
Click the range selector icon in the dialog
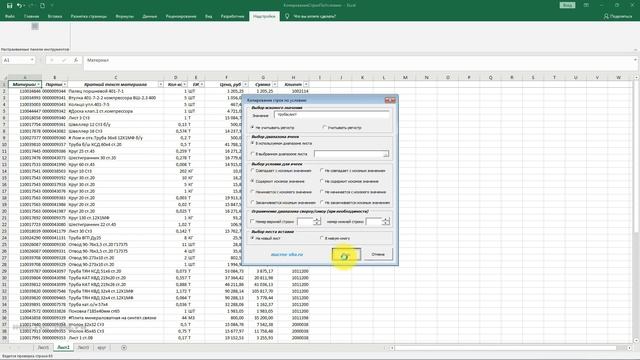pos(386,154)
